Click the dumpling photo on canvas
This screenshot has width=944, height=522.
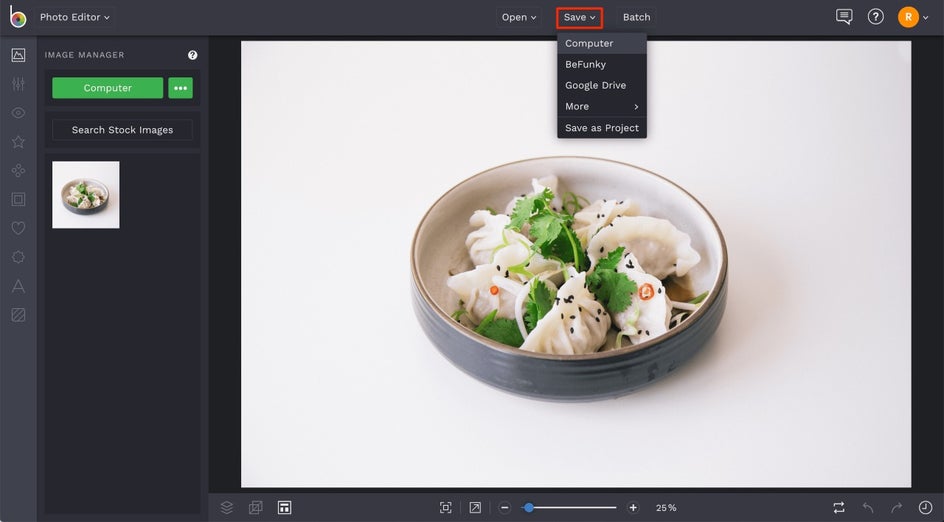click(x=576, y=264)
